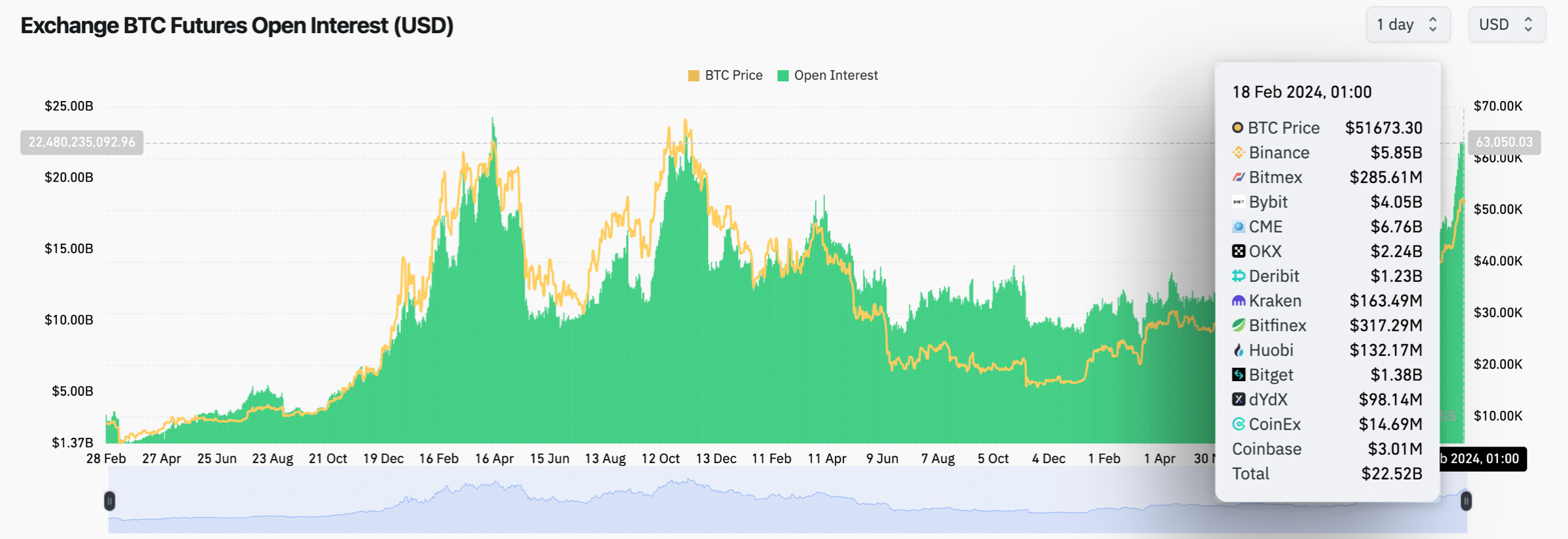Click the Bitmex logo icon
The width and height of the screenshot is (1568, 539).
pos(1238,177)
